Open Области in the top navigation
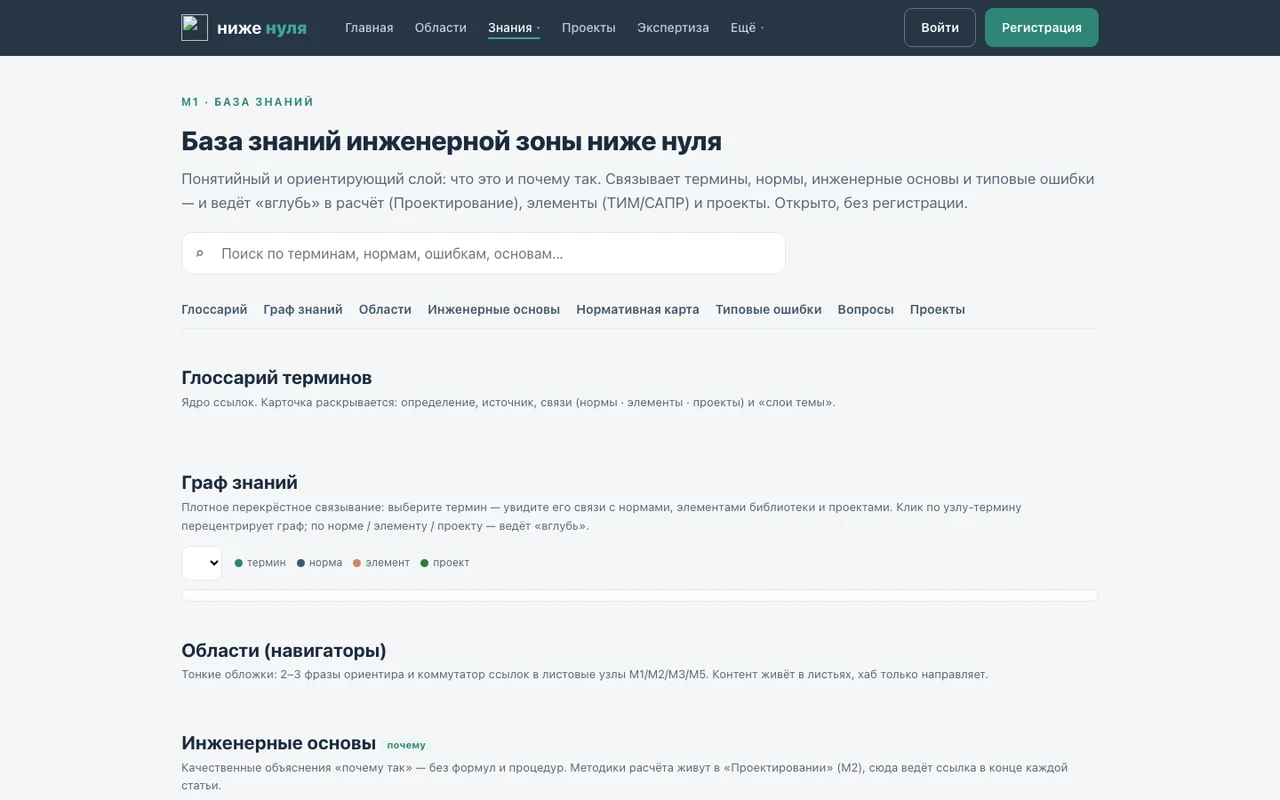The width and height of the screenshot is (1280, 800). 441,28
